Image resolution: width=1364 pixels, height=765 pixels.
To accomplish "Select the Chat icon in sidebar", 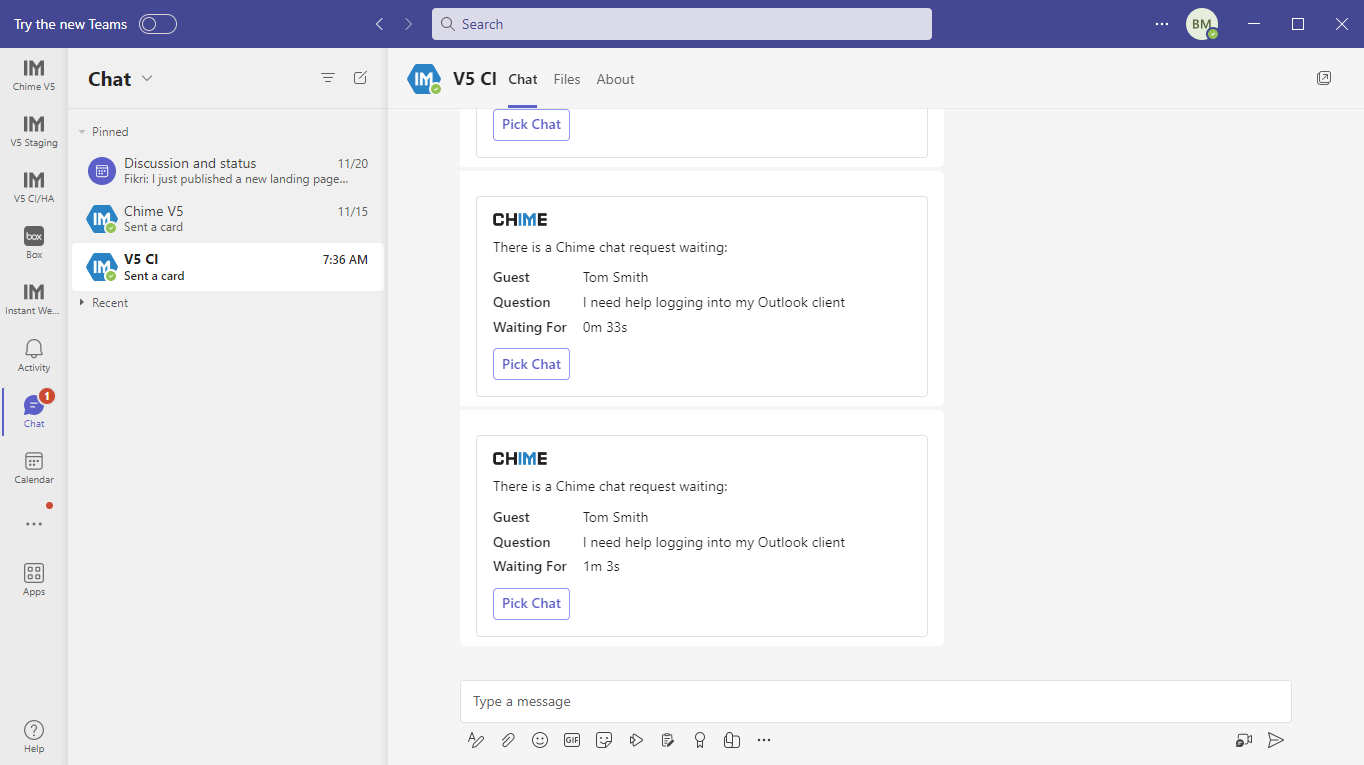I will [x=34, y=411].
